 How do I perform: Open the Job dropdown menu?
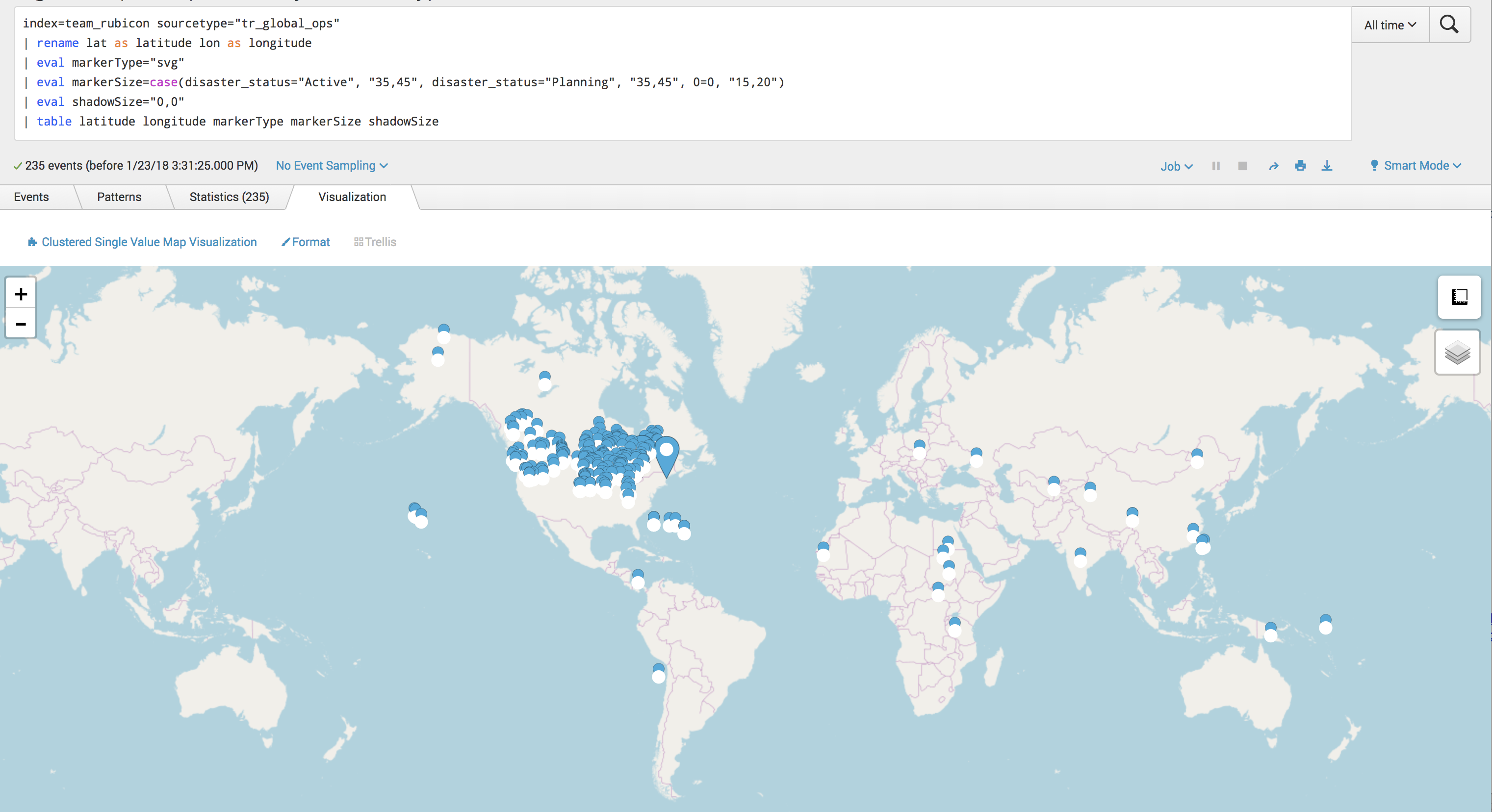tap(1176, 166)
